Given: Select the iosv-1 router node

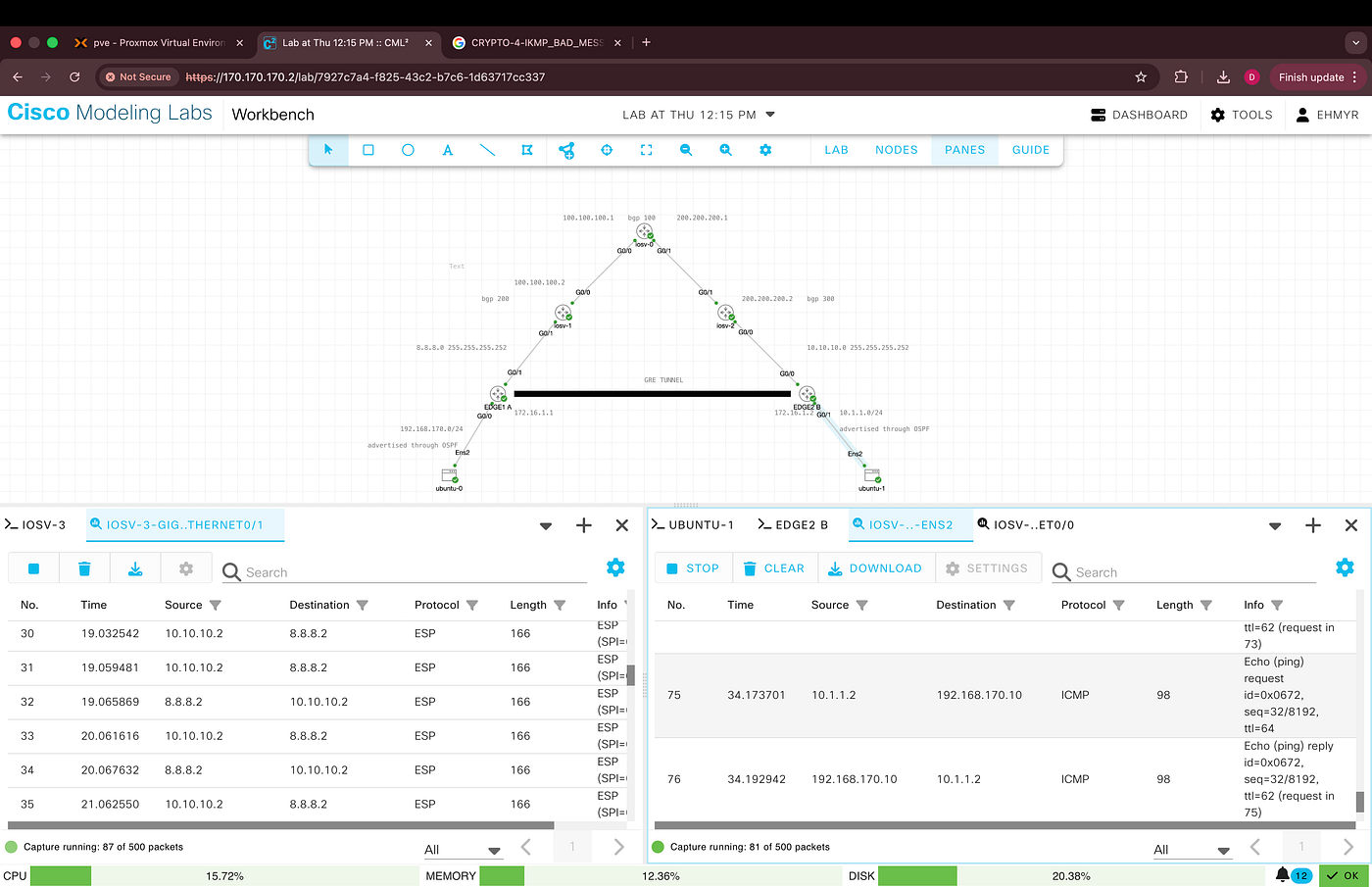Looking at the screenshot, I should [563, 313].
